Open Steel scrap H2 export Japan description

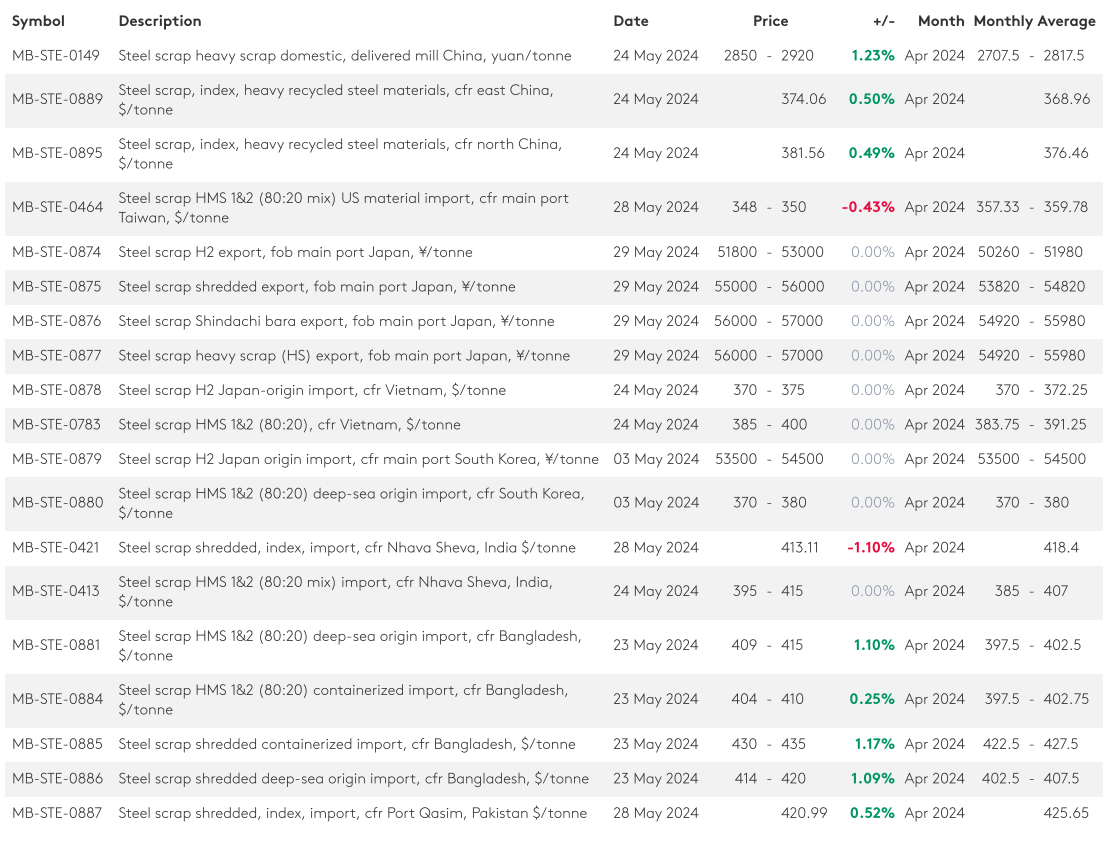pos(295,252)
